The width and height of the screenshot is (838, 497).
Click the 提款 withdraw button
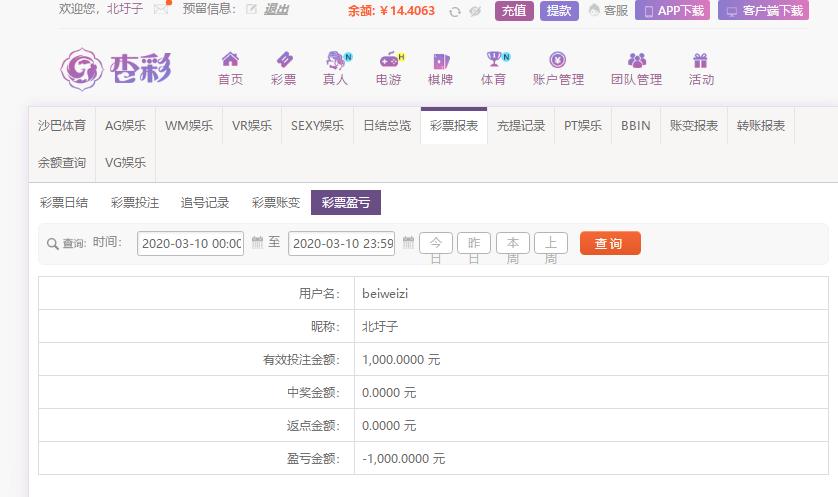(x=559, y=11)
